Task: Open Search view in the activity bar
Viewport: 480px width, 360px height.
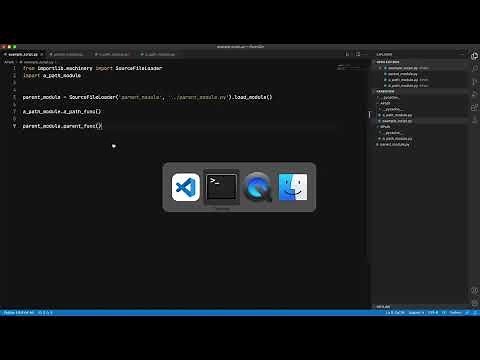Action: click(474, 69)
